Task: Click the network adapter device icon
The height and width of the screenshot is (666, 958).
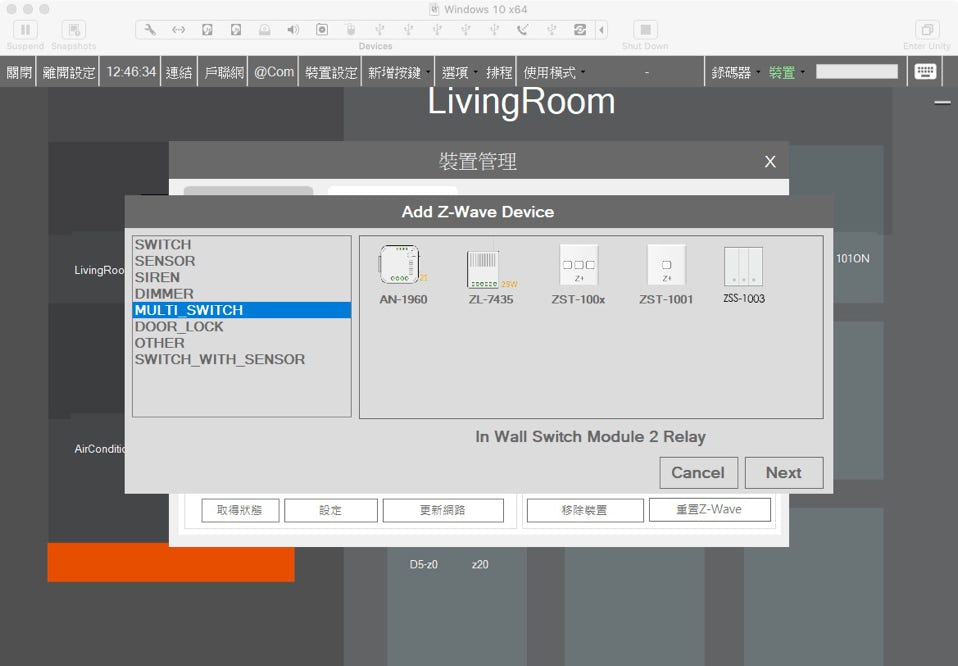Action: [x=178, y=29]
